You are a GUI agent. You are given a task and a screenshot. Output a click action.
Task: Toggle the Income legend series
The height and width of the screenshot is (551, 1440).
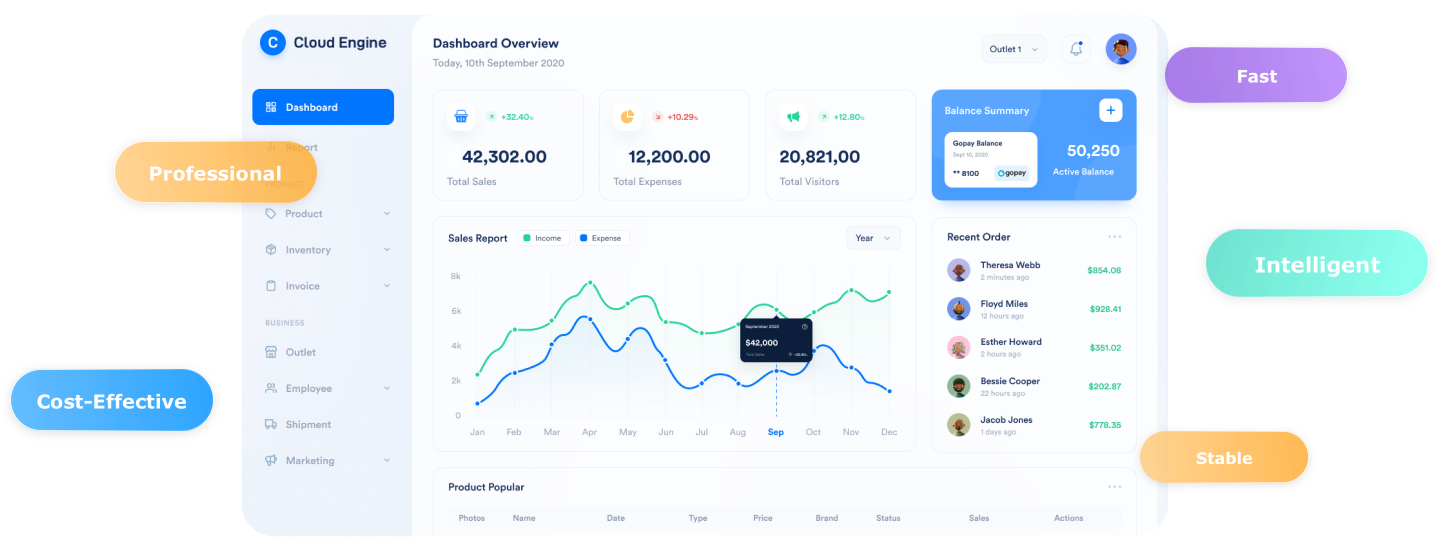[543, 238]
